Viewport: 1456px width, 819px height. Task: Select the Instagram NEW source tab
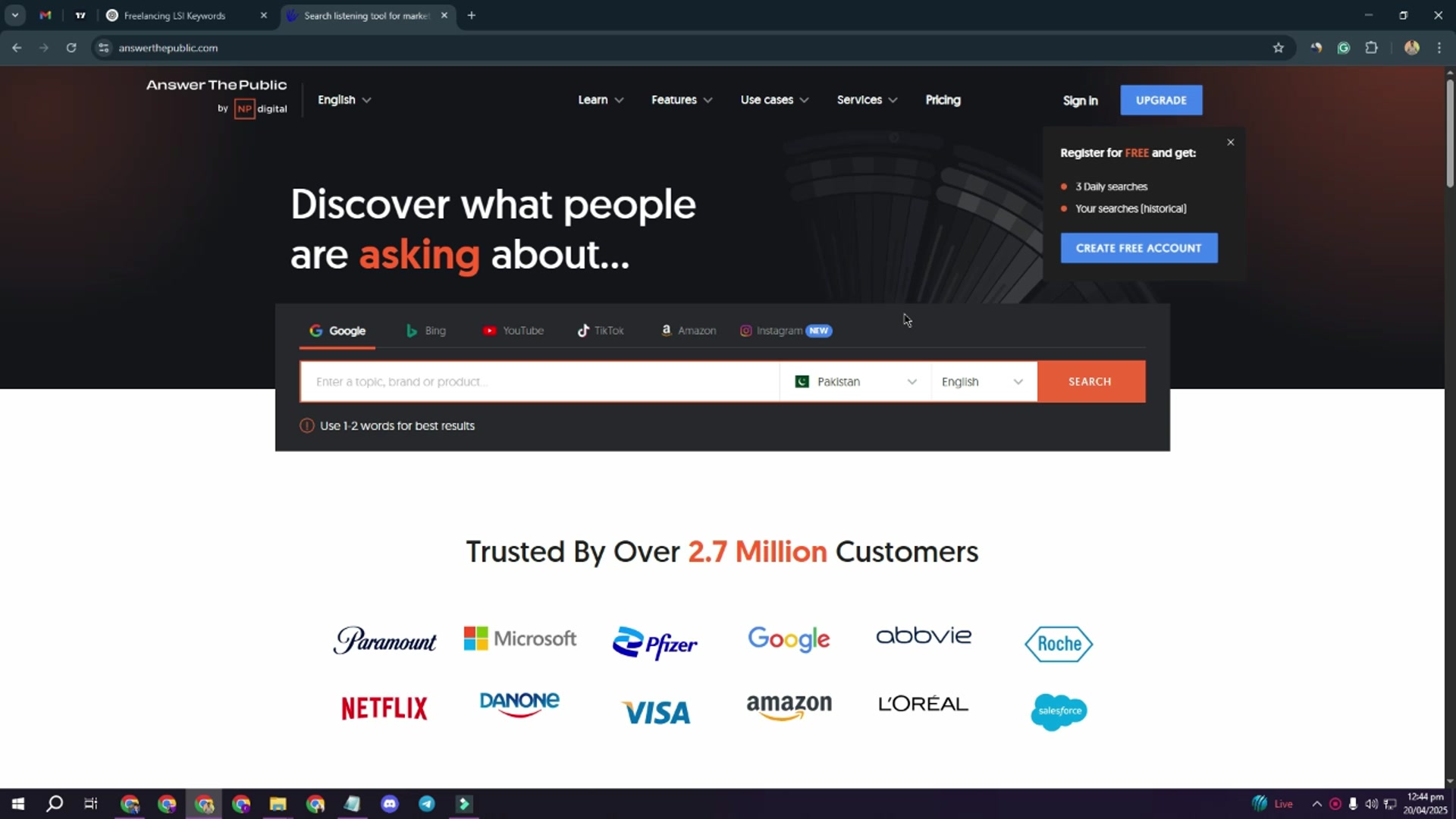(x=786, y=331)
